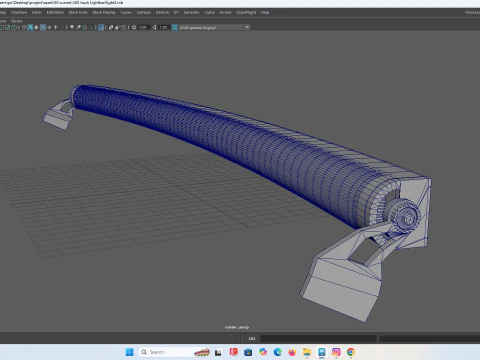Open Task View from the taskbar
Image resolution: width=480 pixels, height=360 pixels.
(218, 352)
